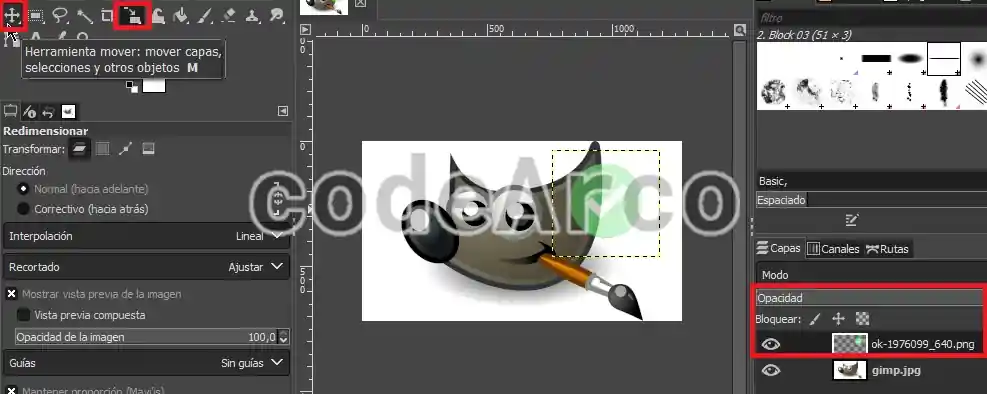Switch to the Device Status tab icon
The image size is (987, 394).
(x=30, y=112)
